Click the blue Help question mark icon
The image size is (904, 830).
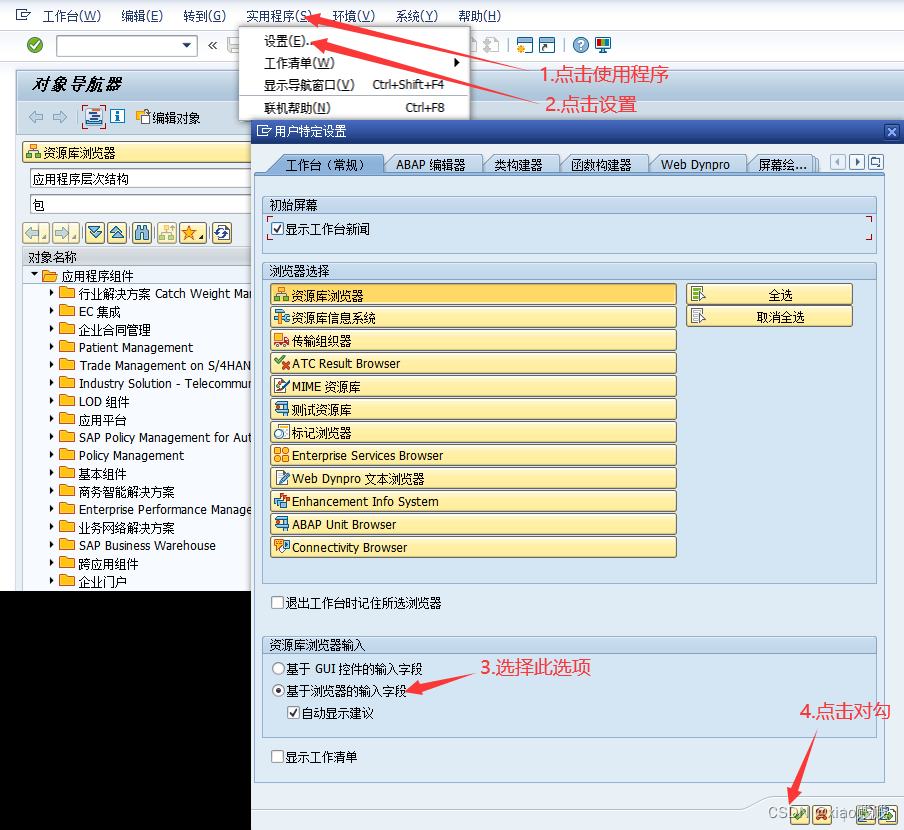coord(581,45)
